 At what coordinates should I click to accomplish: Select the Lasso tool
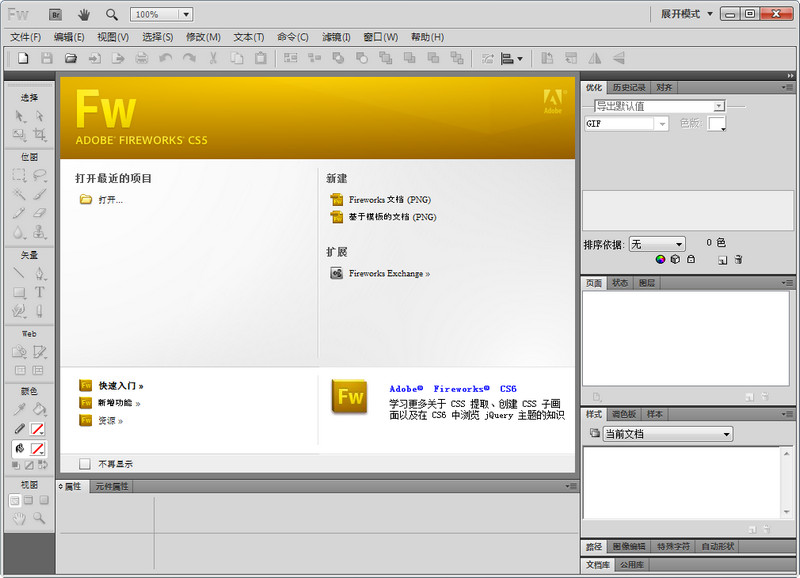point(41,176)
